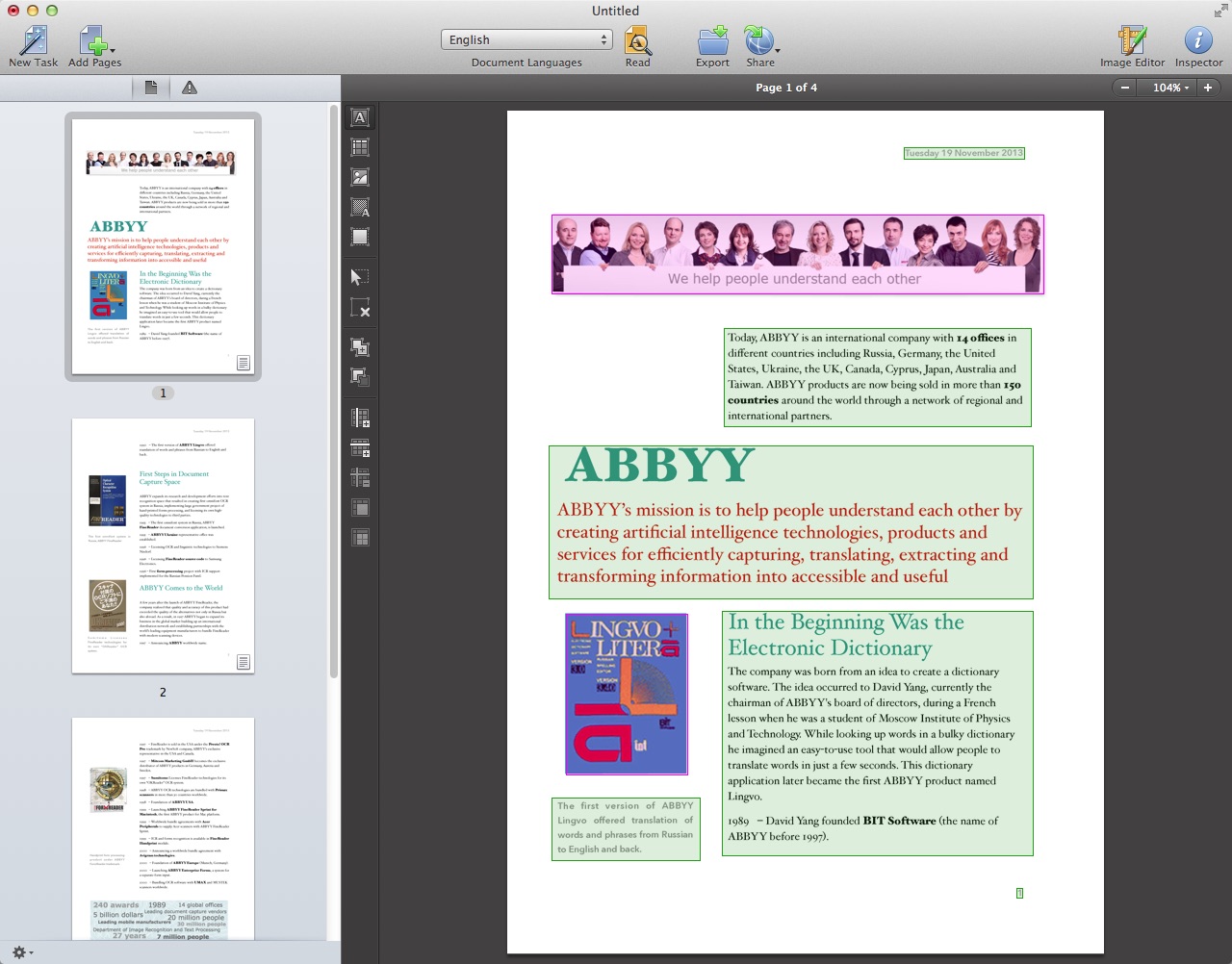
Task: Select the Draw Table Area tool
Action: tap(360, 147)
